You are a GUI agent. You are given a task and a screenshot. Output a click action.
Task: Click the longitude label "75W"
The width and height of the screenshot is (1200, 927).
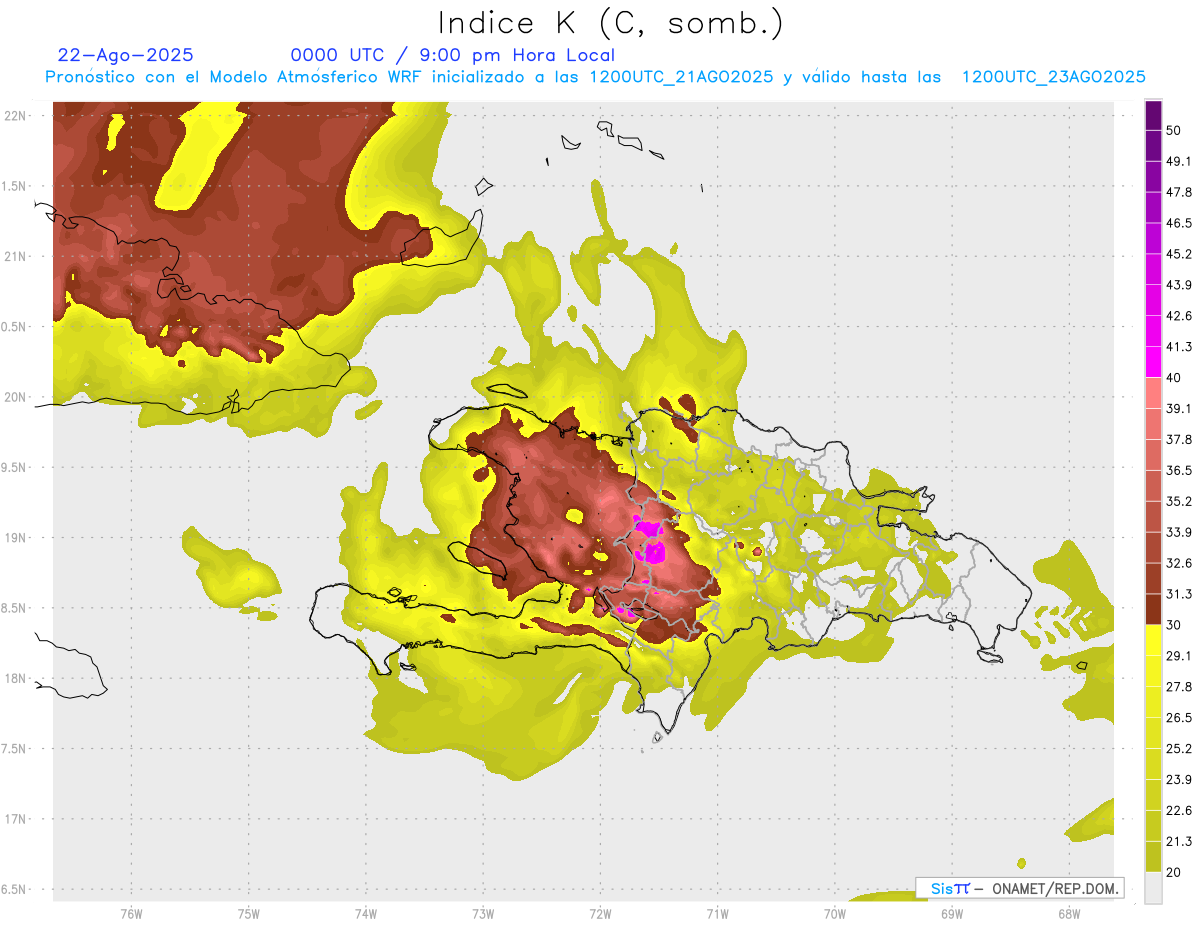point(249,914)
